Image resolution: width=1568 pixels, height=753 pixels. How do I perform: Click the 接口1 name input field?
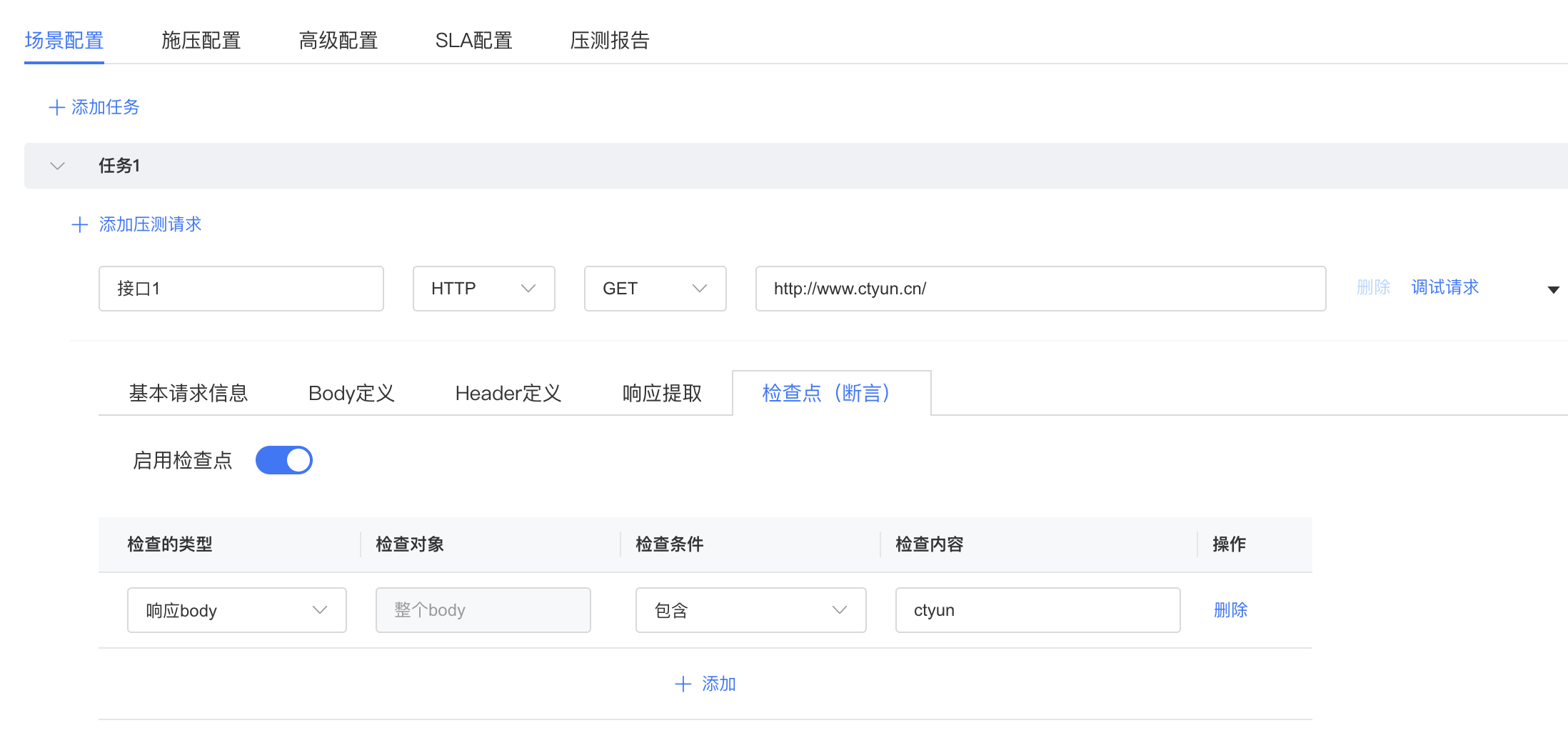(x=241, y=289)
